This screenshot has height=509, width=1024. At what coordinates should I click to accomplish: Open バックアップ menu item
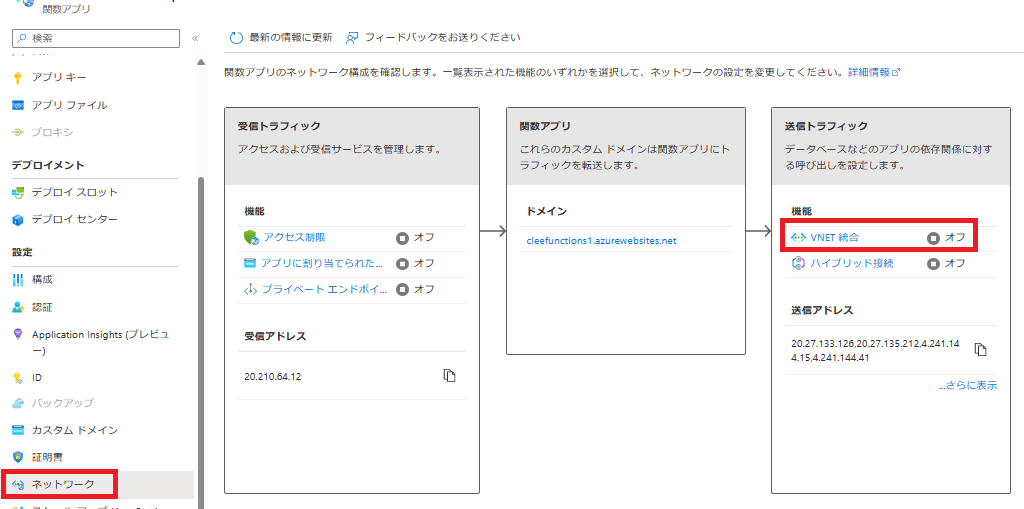pos(63,403)
